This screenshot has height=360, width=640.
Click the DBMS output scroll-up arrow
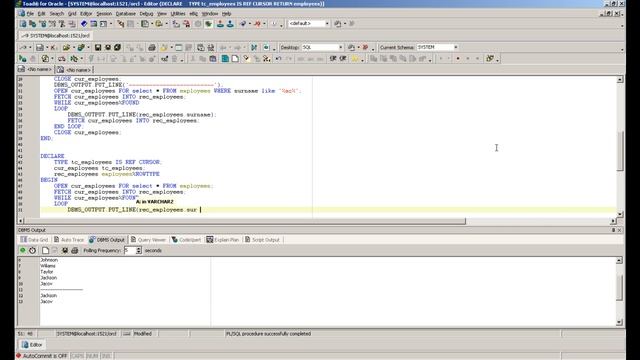pos(619,260)
